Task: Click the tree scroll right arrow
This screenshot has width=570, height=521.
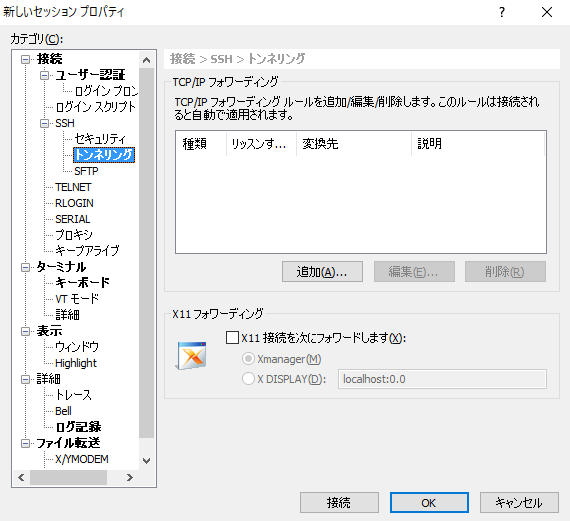Action: [130, 477]
